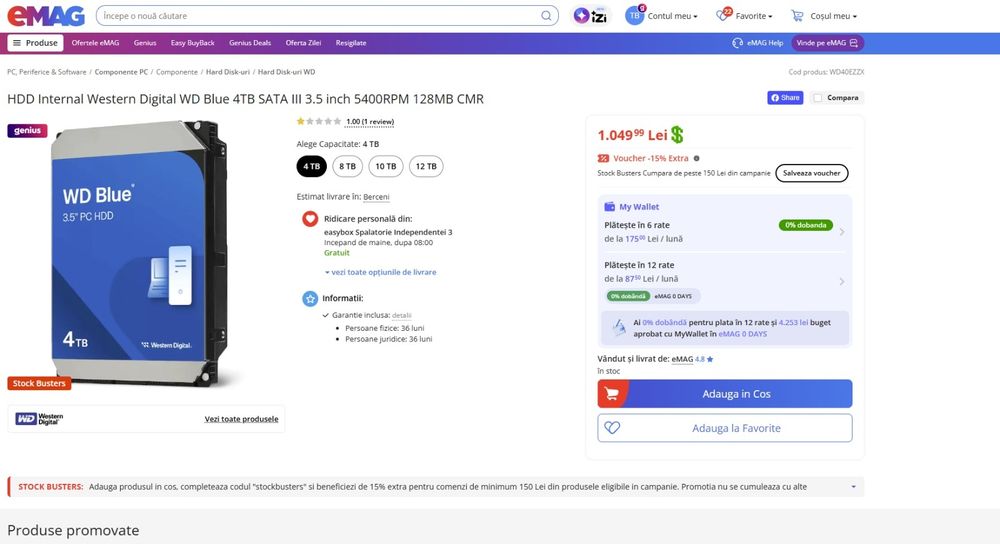Click the shopping cart icon in header
Screen dimensions: 1000x544
(x=797, y=16)
